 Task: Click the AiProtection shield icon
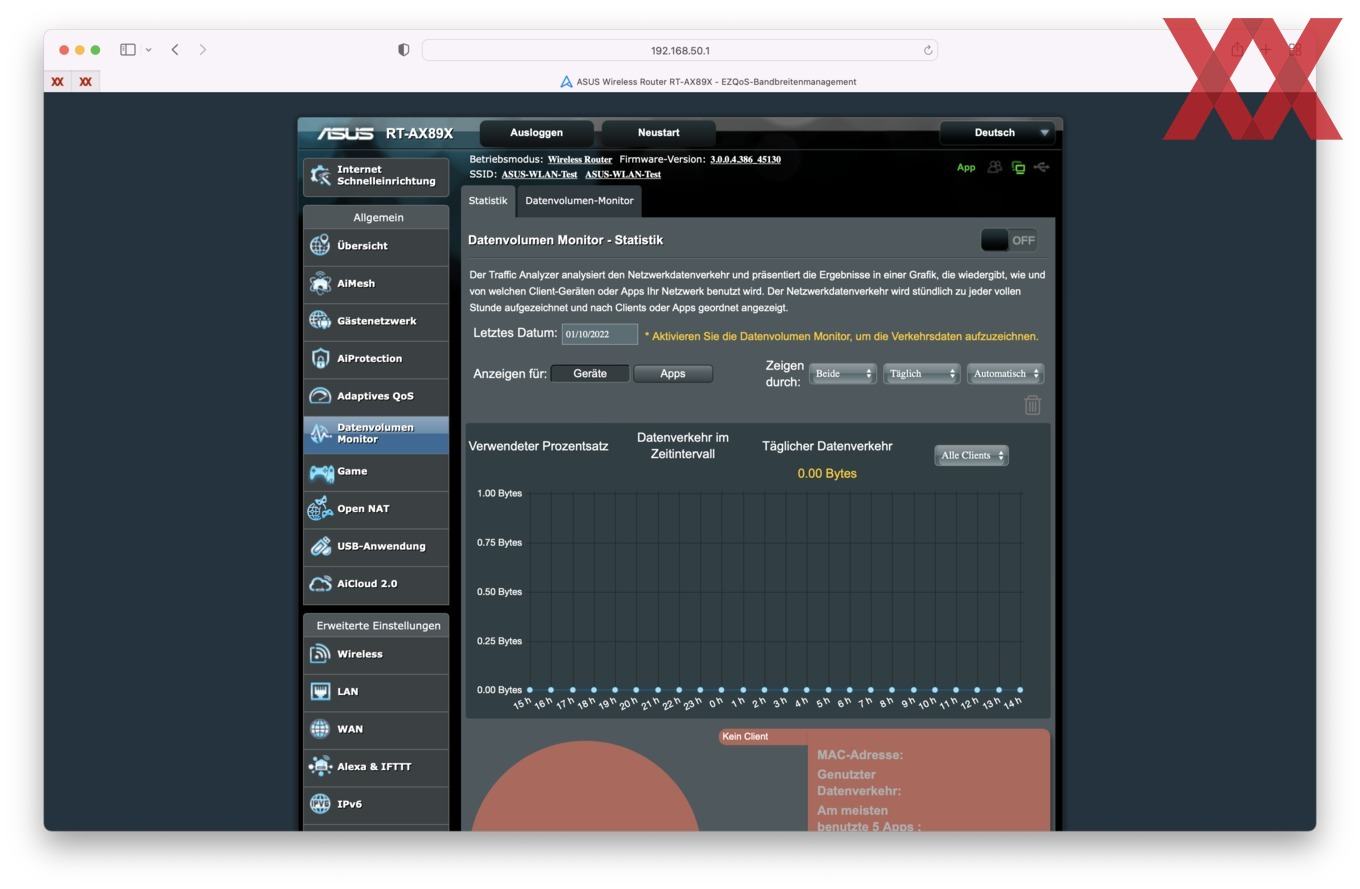point(320,358)
